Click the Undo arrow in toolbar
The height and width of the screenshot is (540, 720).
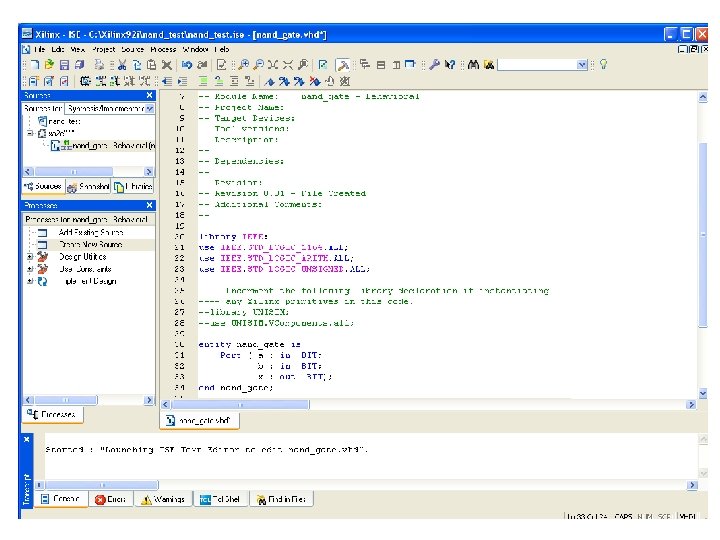187,64
